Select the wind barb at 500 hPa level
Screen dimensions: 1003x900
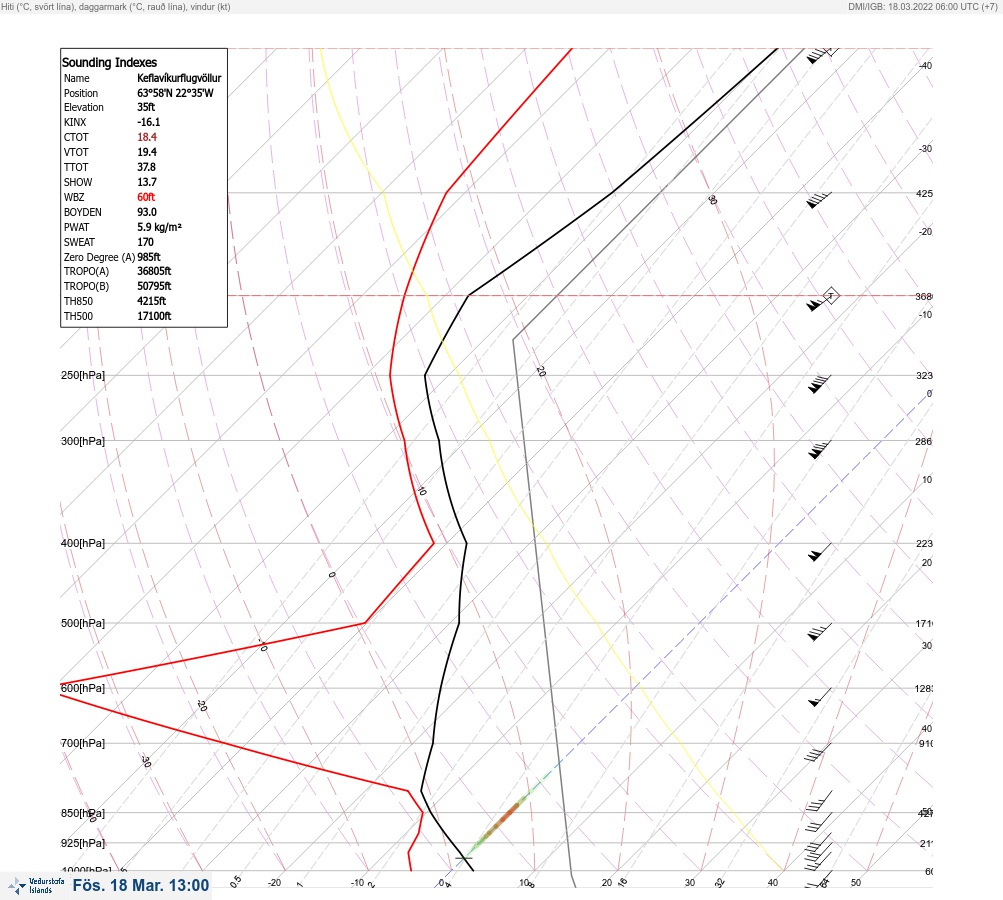[819, 632]
